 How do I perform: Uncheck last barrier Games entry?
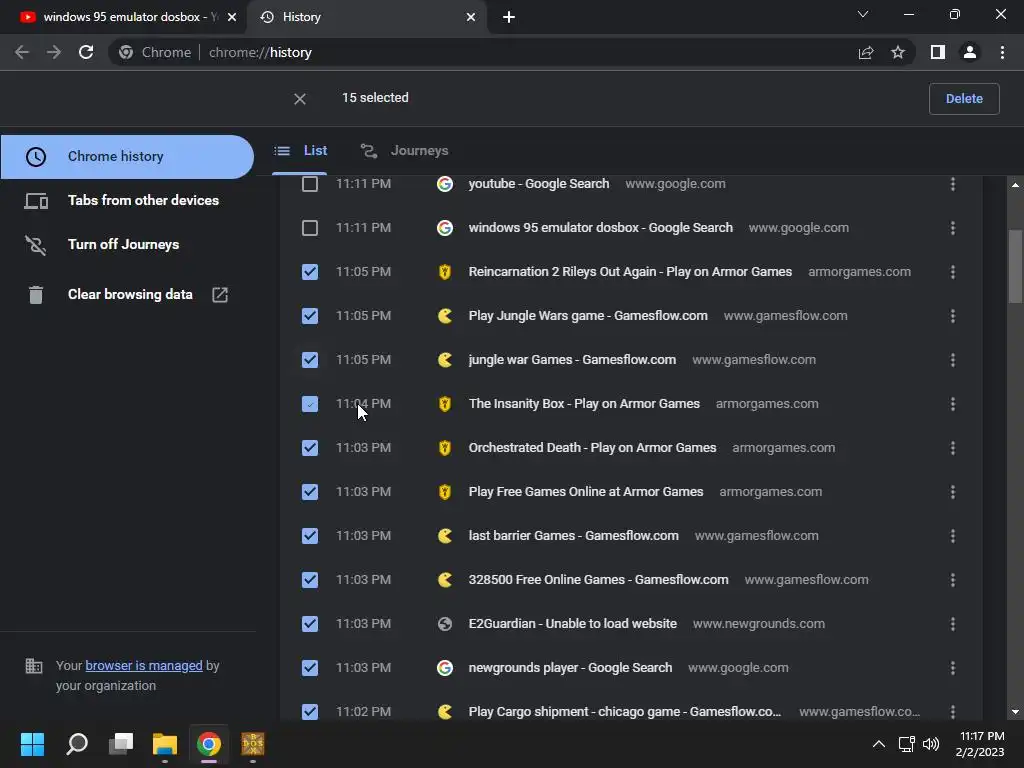tap(310, 536)
